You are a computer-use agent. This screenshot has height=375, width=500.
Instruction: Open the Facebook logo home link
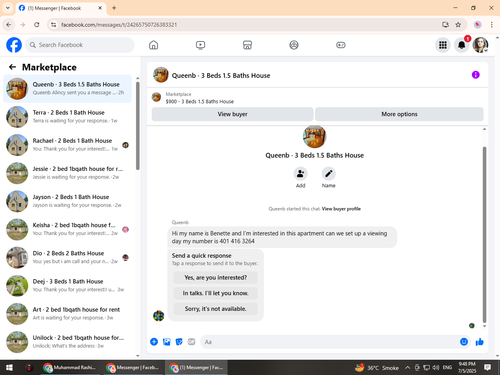pos(14,45)
